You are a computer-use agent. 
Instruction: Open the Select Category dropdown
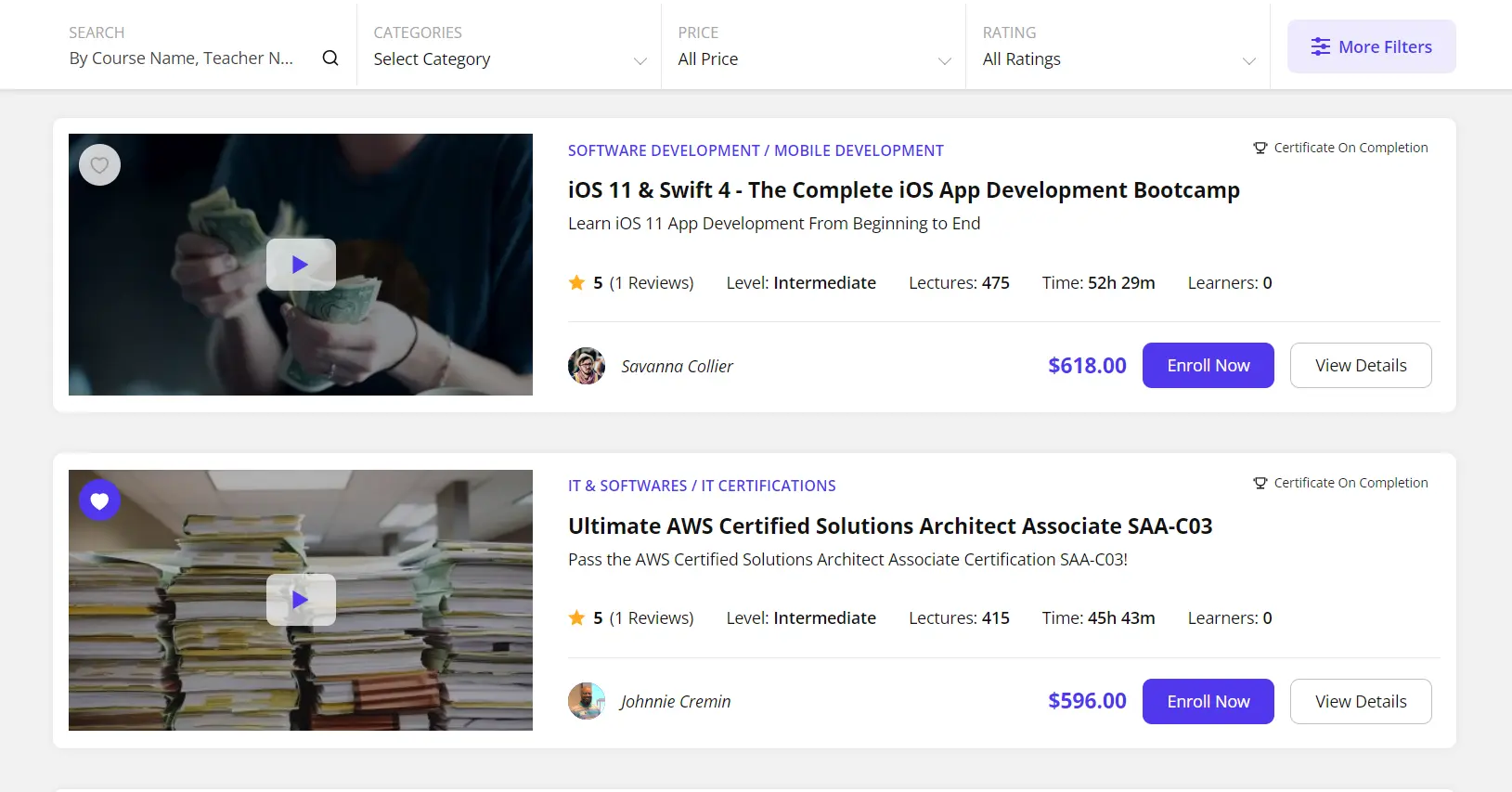tap(510, 59)
